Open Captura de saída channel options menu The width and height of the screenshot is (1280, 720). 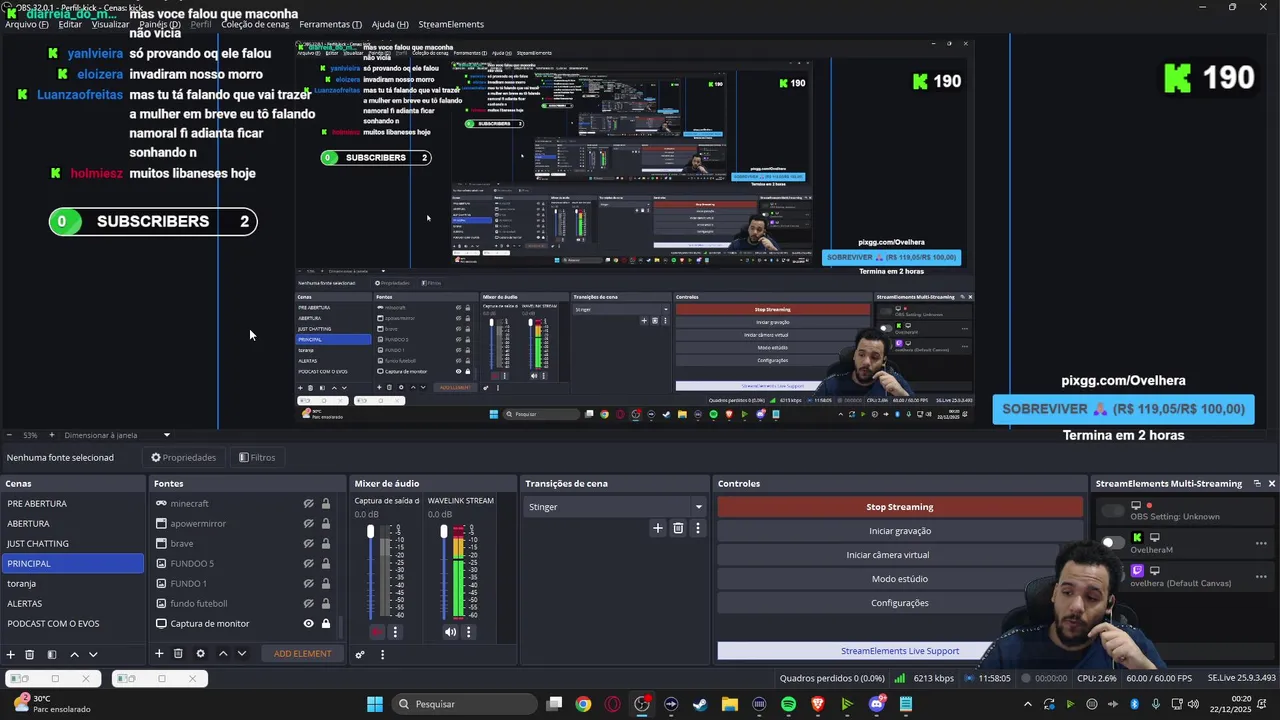coord(395,632)
